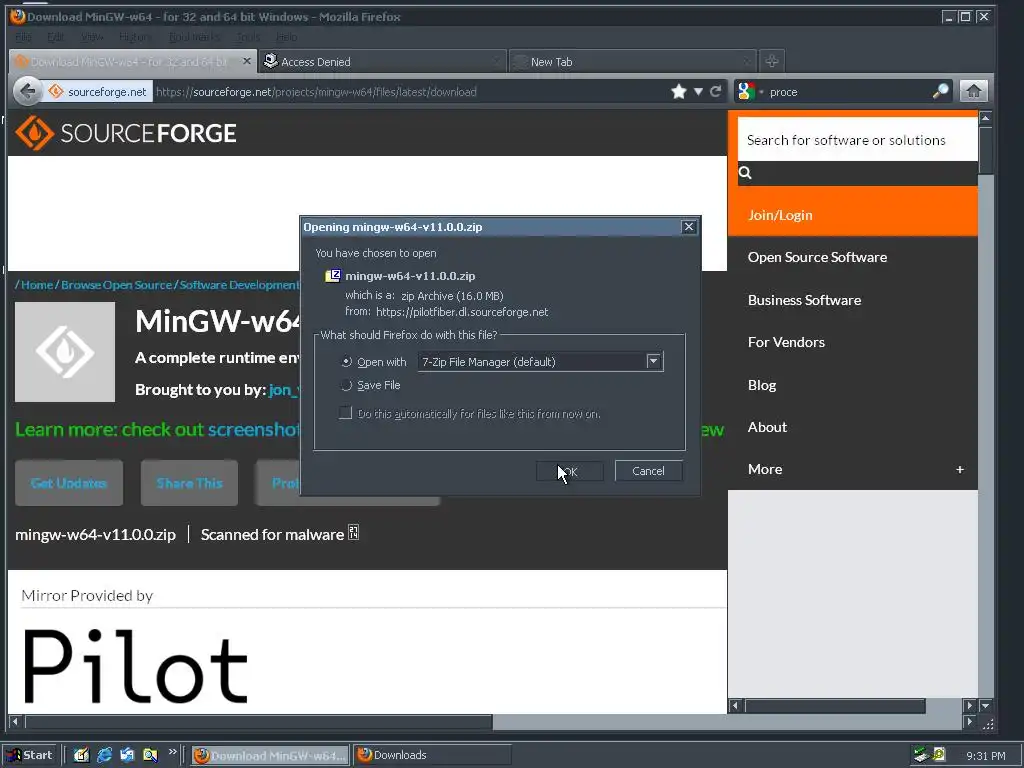The height and width of the screenshot is (768, 1024).
Task: Click Cancel in the download dialog
Action: click(648, 471)
